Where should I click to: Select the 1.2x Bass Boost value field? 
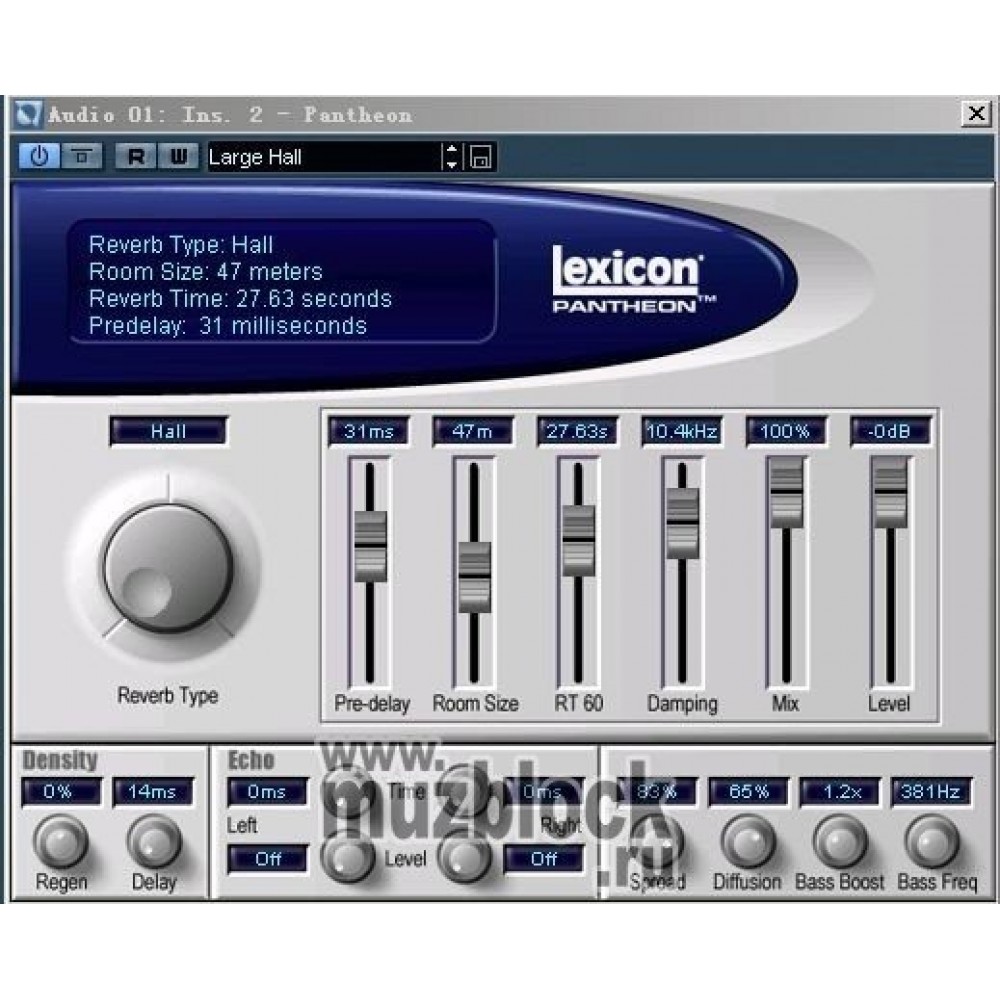click(x=841, y=792)
